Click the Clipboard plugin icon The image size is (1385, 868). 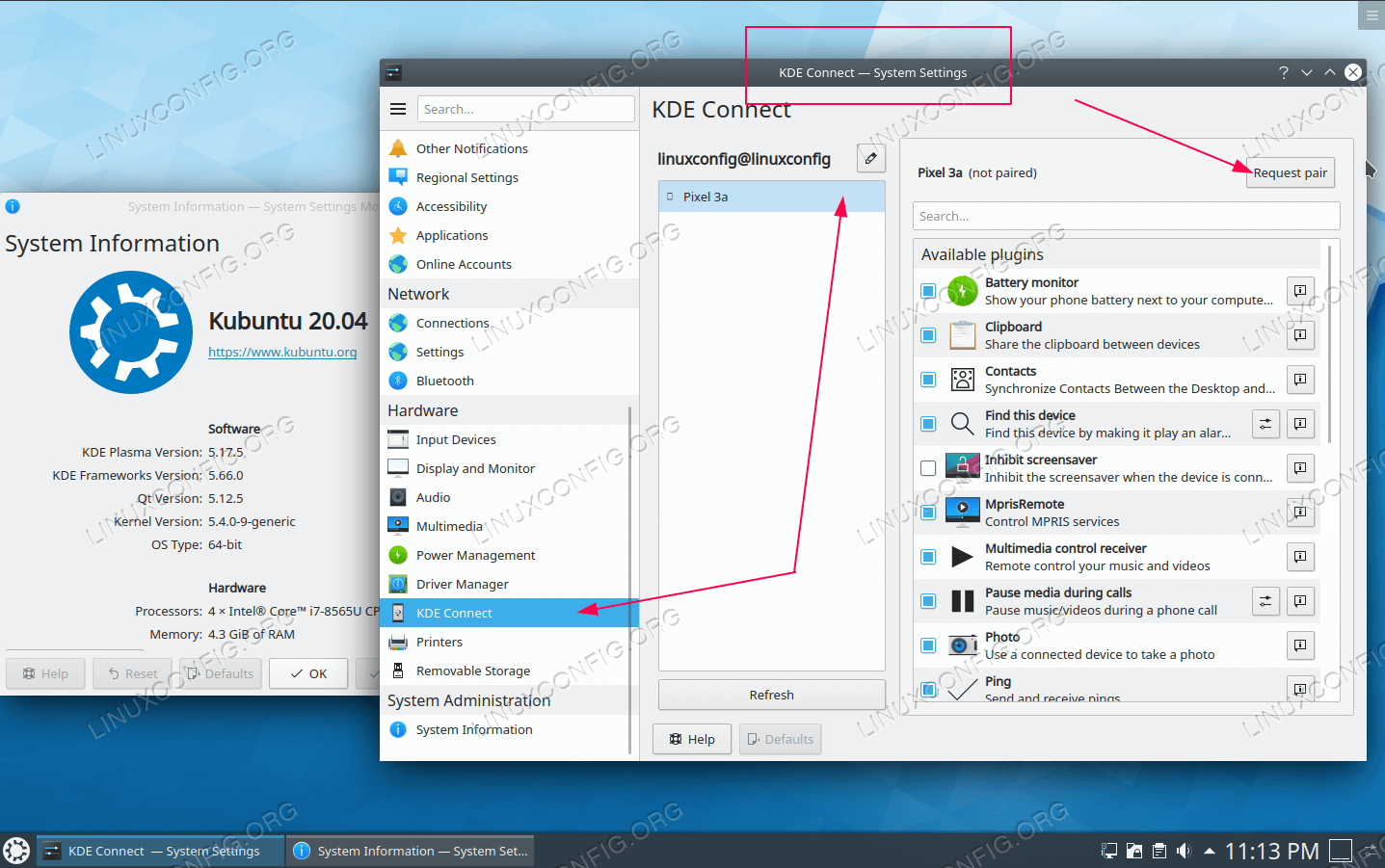(962, 334)
